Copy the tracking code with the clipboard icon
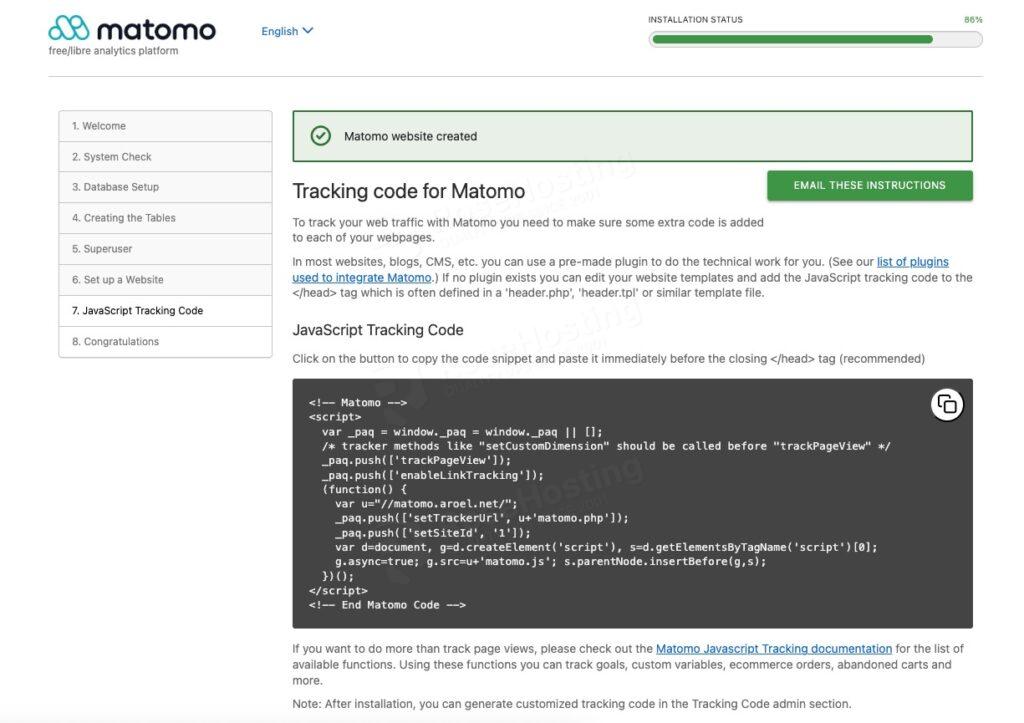 (946, 405)
